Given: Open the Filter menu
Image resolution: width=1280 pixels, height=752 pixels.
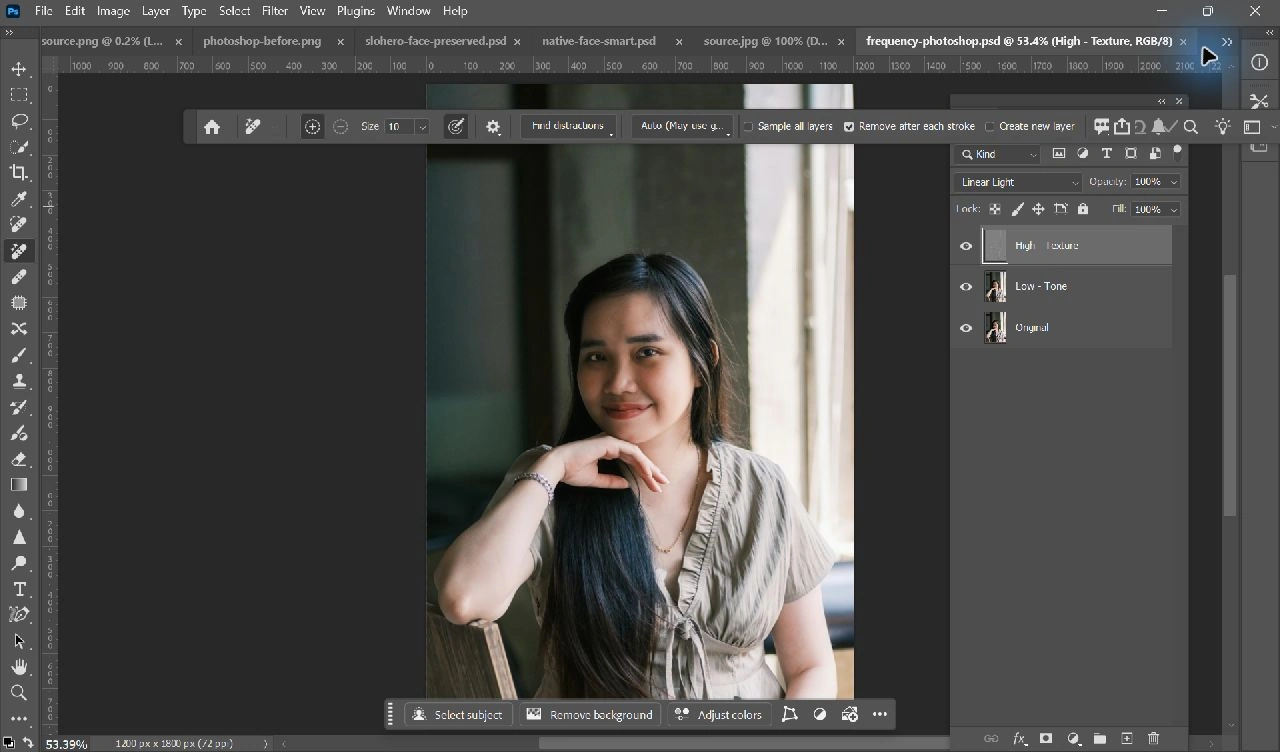Looking at the screenshot, I should [275, 11].
